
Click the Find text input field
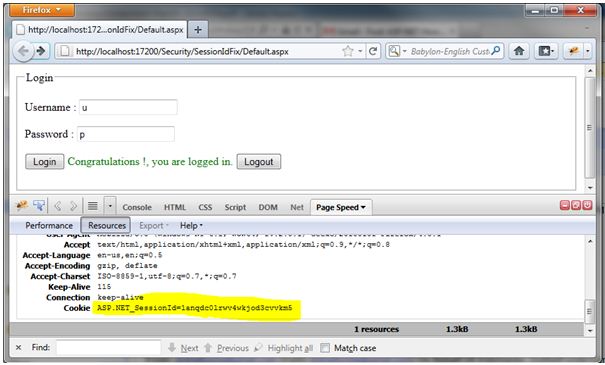coord(108,348)
